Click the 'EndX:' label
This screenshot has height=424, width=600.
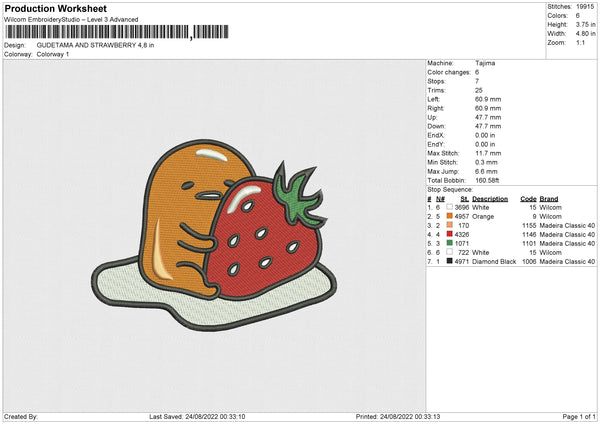click(x=436, y=135)
